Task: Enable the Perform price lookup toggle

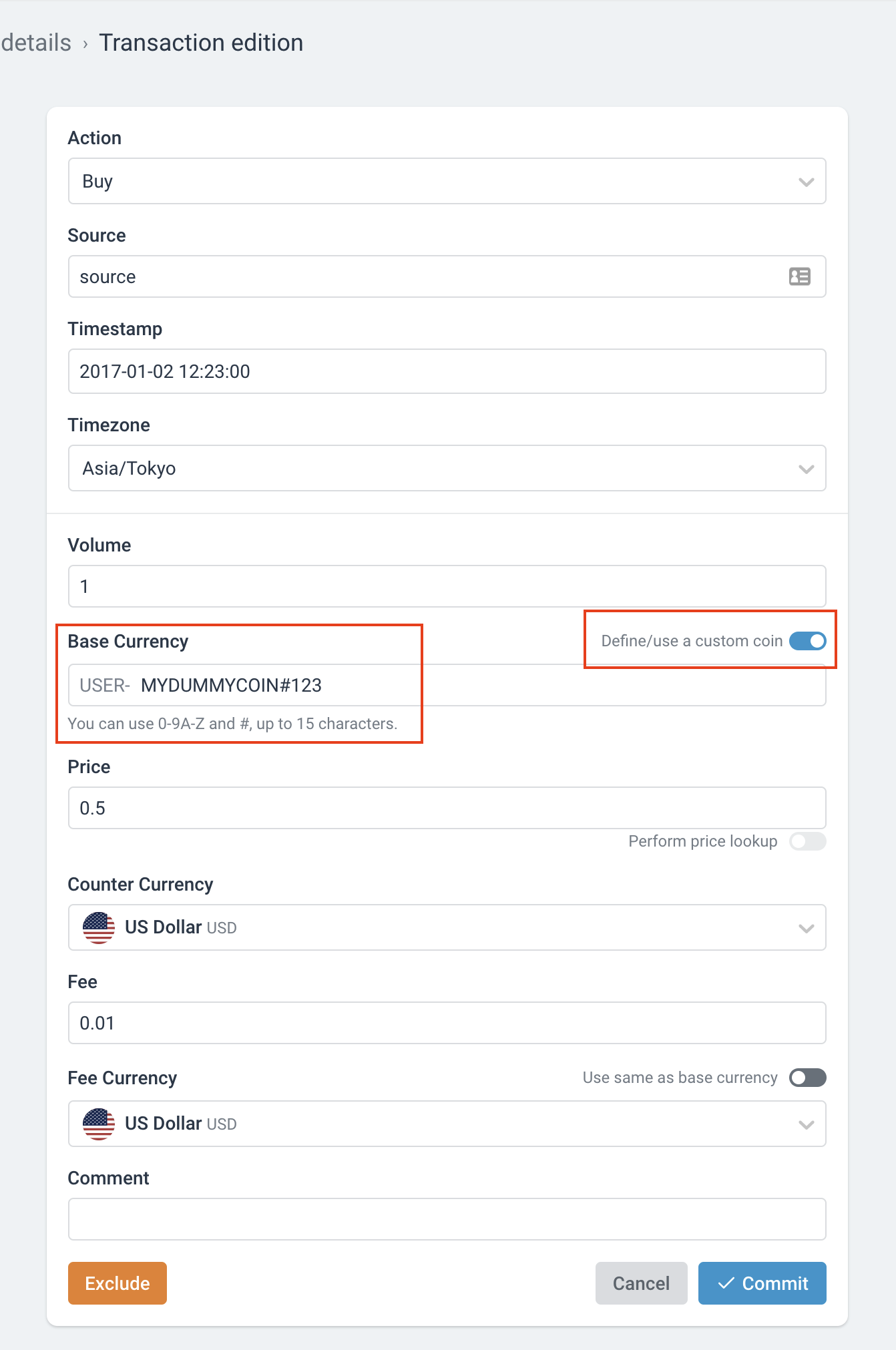Action: 807,841
